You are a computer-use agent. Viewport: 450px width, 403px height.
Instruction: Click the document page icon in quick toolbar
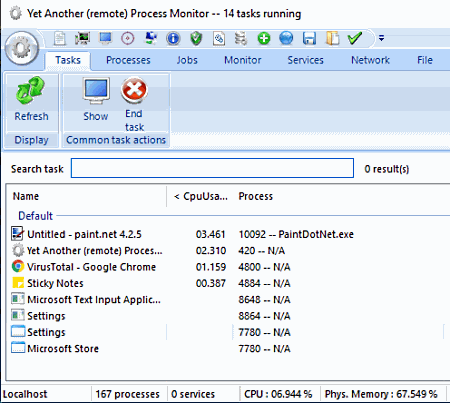tap(60, 38)
